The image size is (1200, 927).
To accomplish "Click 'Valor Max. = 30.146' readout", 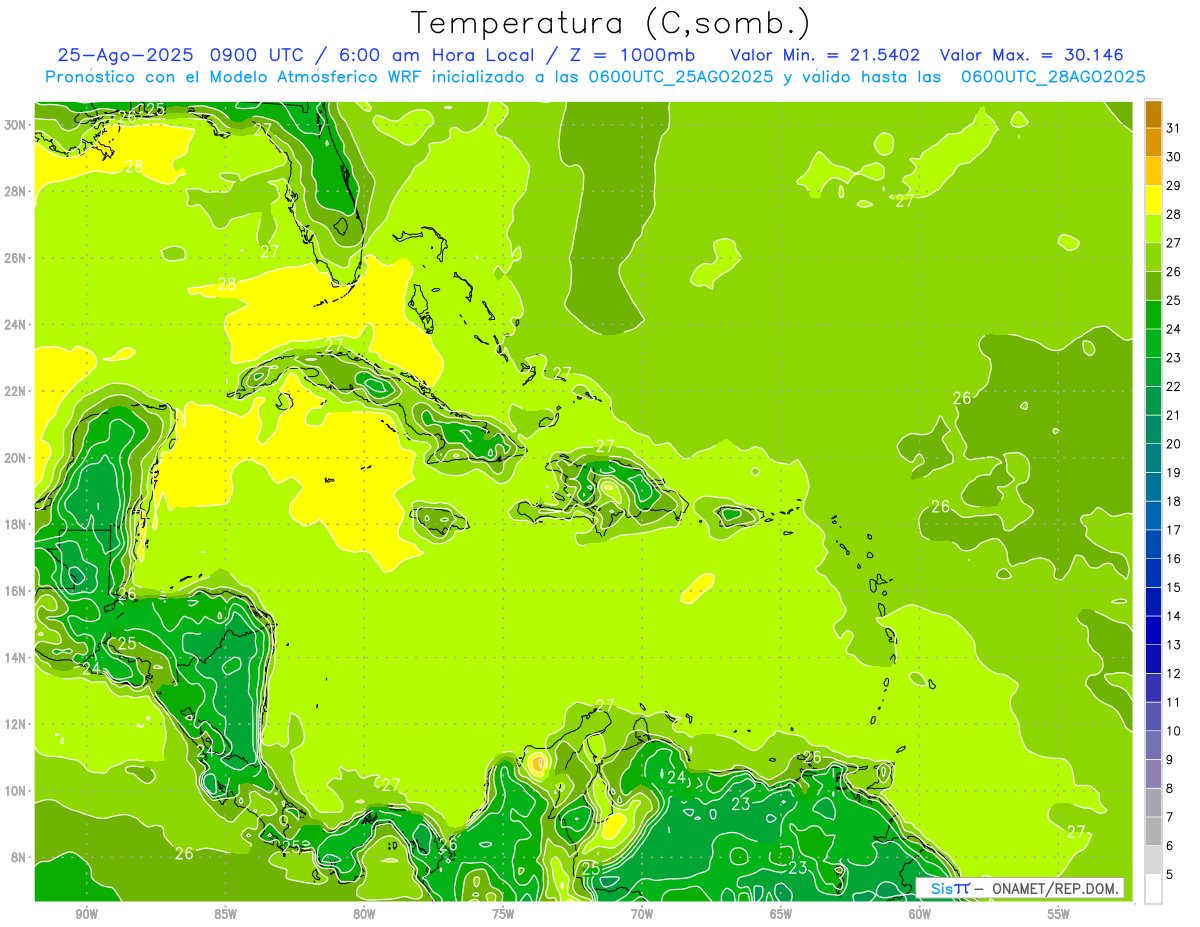I will (x=1033, y=55).
